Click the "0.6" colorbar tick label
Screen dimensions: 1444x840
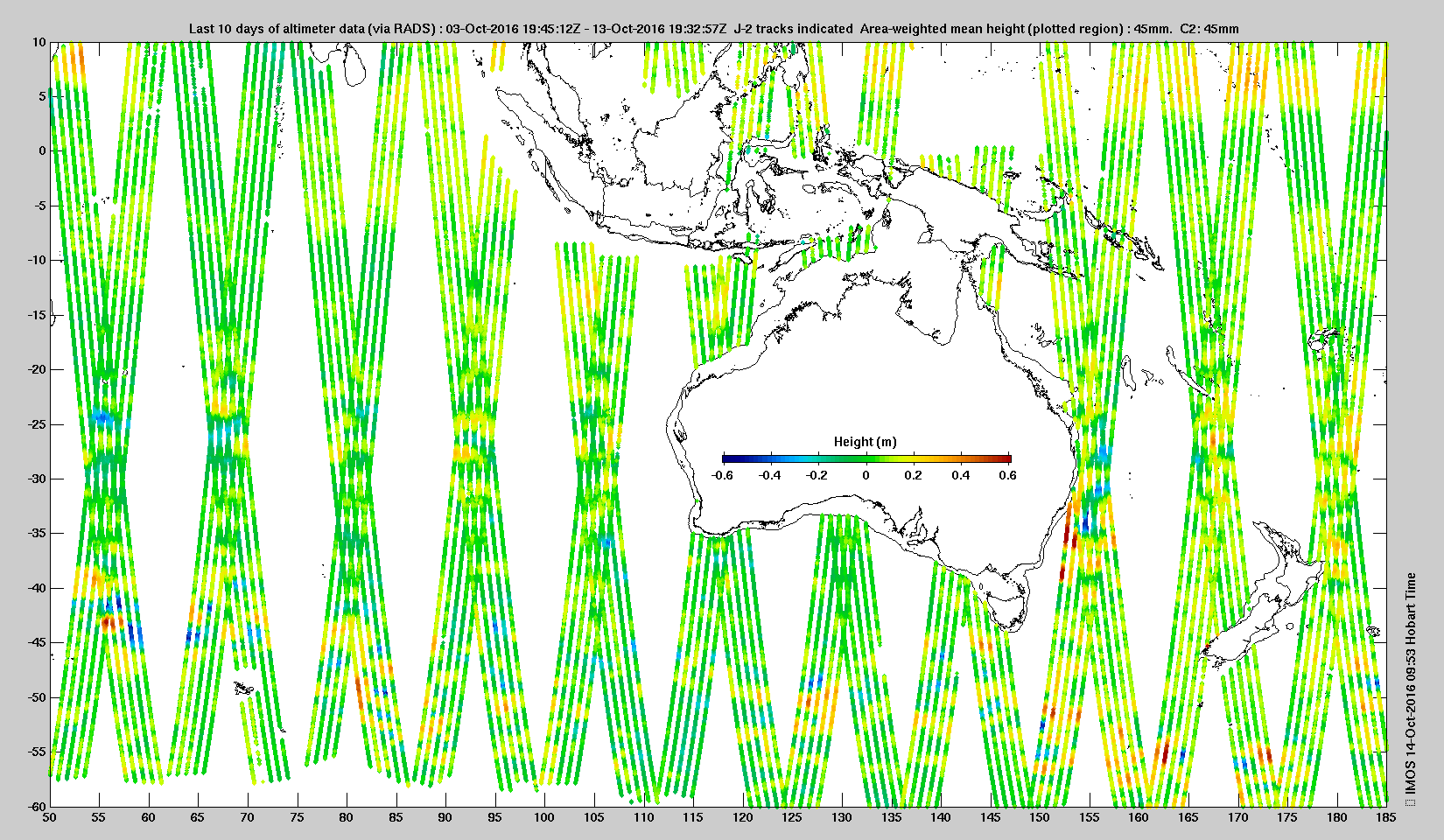click(x=1007, y=475)
